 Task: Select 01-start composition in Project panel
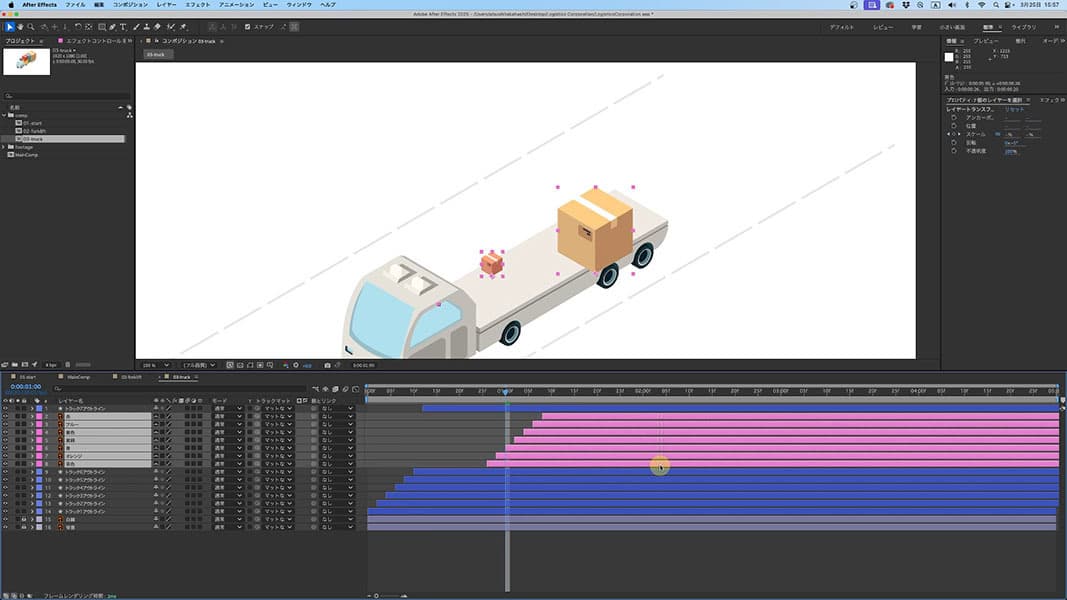32,123
